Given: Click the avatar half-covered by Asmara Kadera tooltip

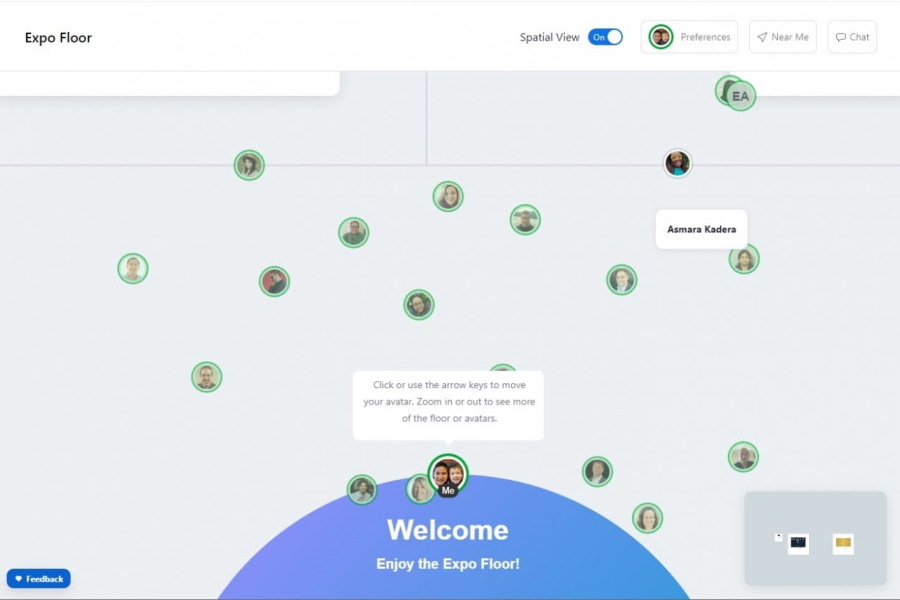Looking at the screenshot, I should pos(744,260).
